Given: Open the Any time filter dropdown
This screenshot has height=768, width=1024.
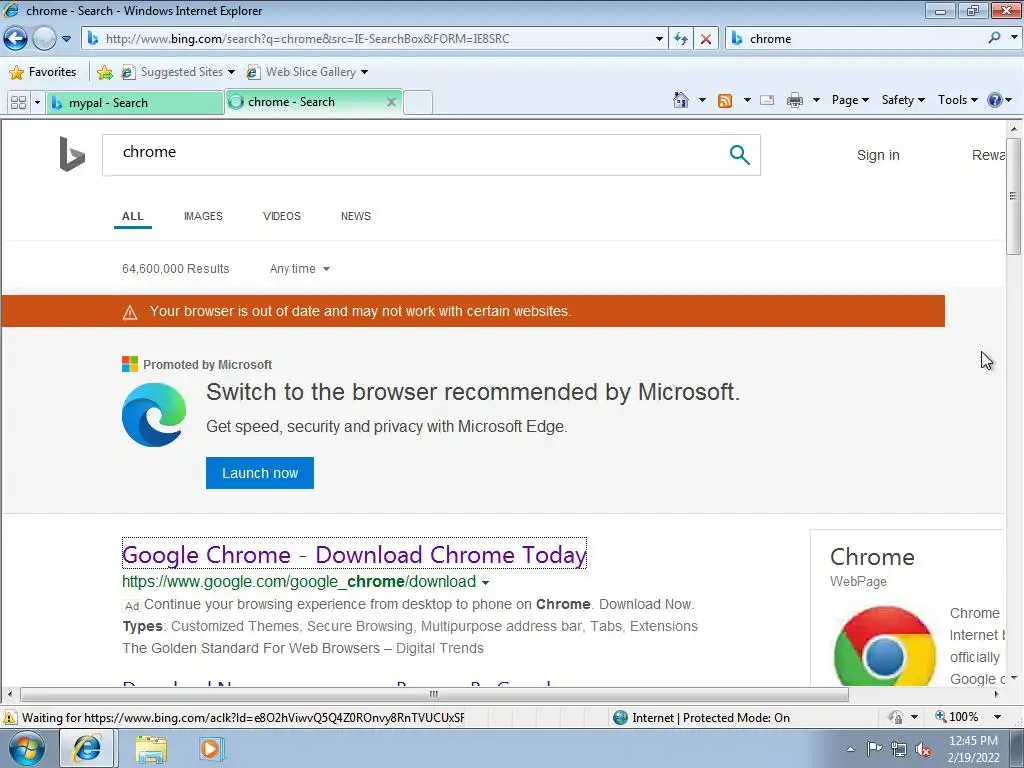Looking at the screenshot, I should point(300,269).
